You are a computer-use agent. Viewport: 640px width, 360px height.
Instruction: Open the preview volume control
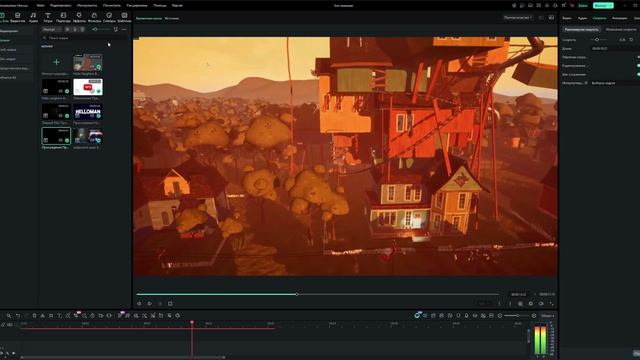click(x=541, y=304)
